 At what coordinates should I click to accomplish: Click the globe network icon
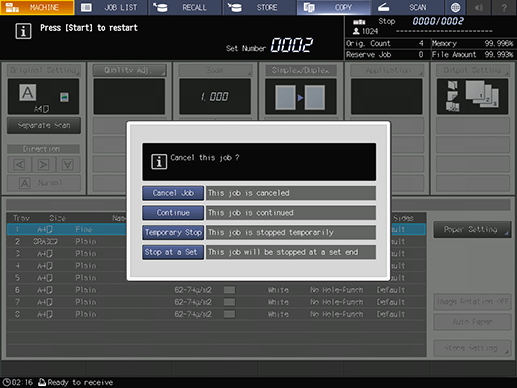[x=455, y=7]
